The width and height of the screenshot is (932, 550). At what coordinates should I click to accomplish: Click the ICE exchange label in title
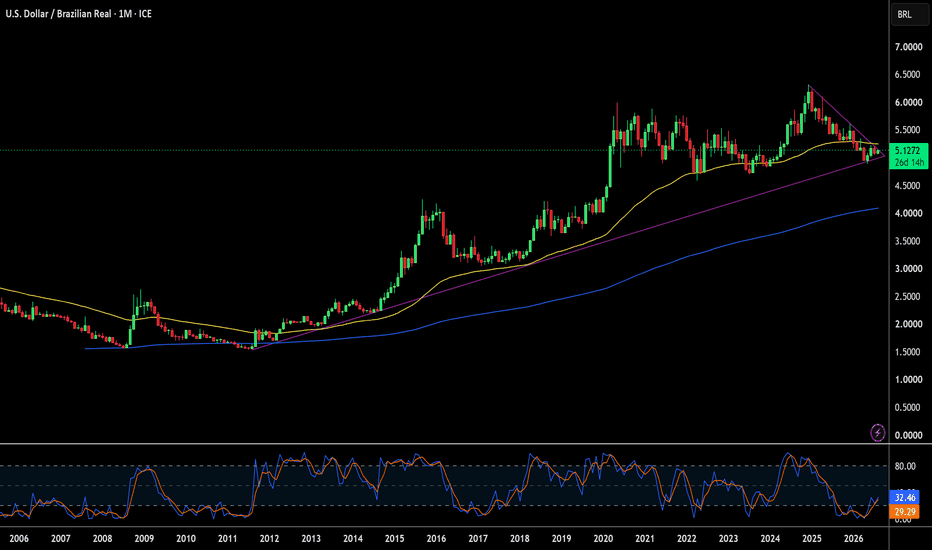tap(145, 14)
